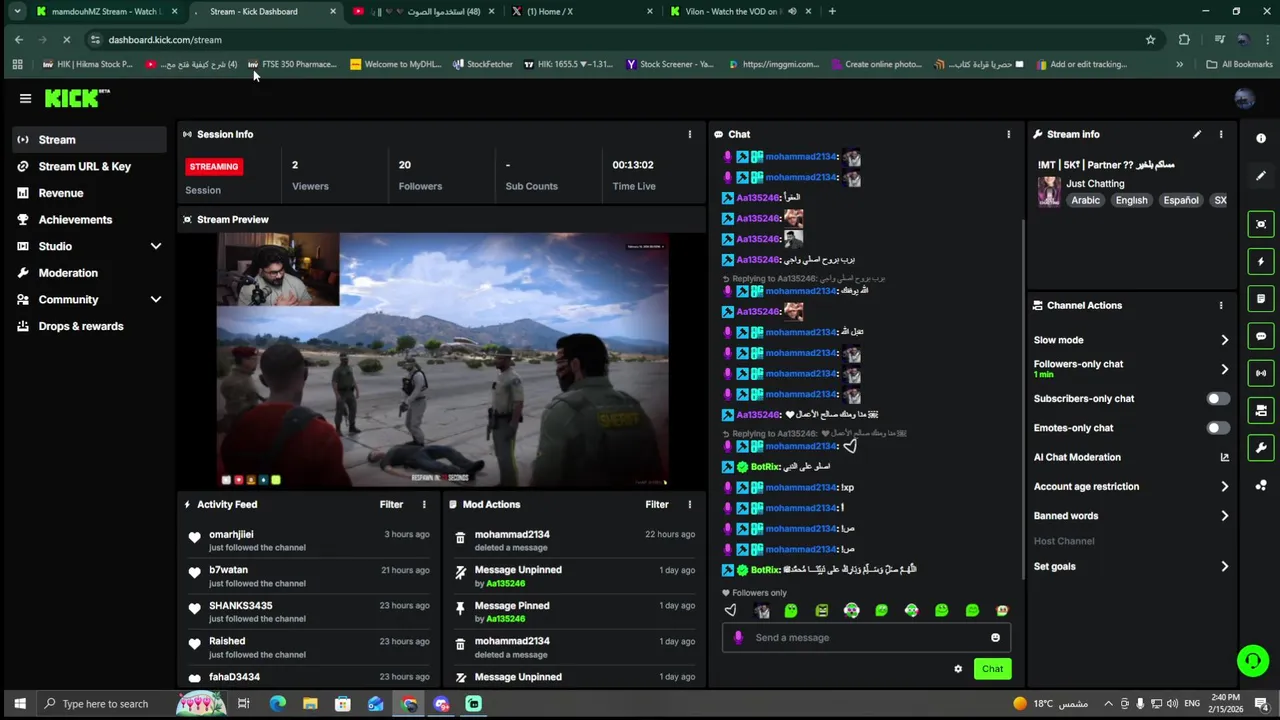Click the chat bubble icon in right sidebar
Viewport: 1280px width, 720px height.
pyautogui.click(x=1260, y=336)
